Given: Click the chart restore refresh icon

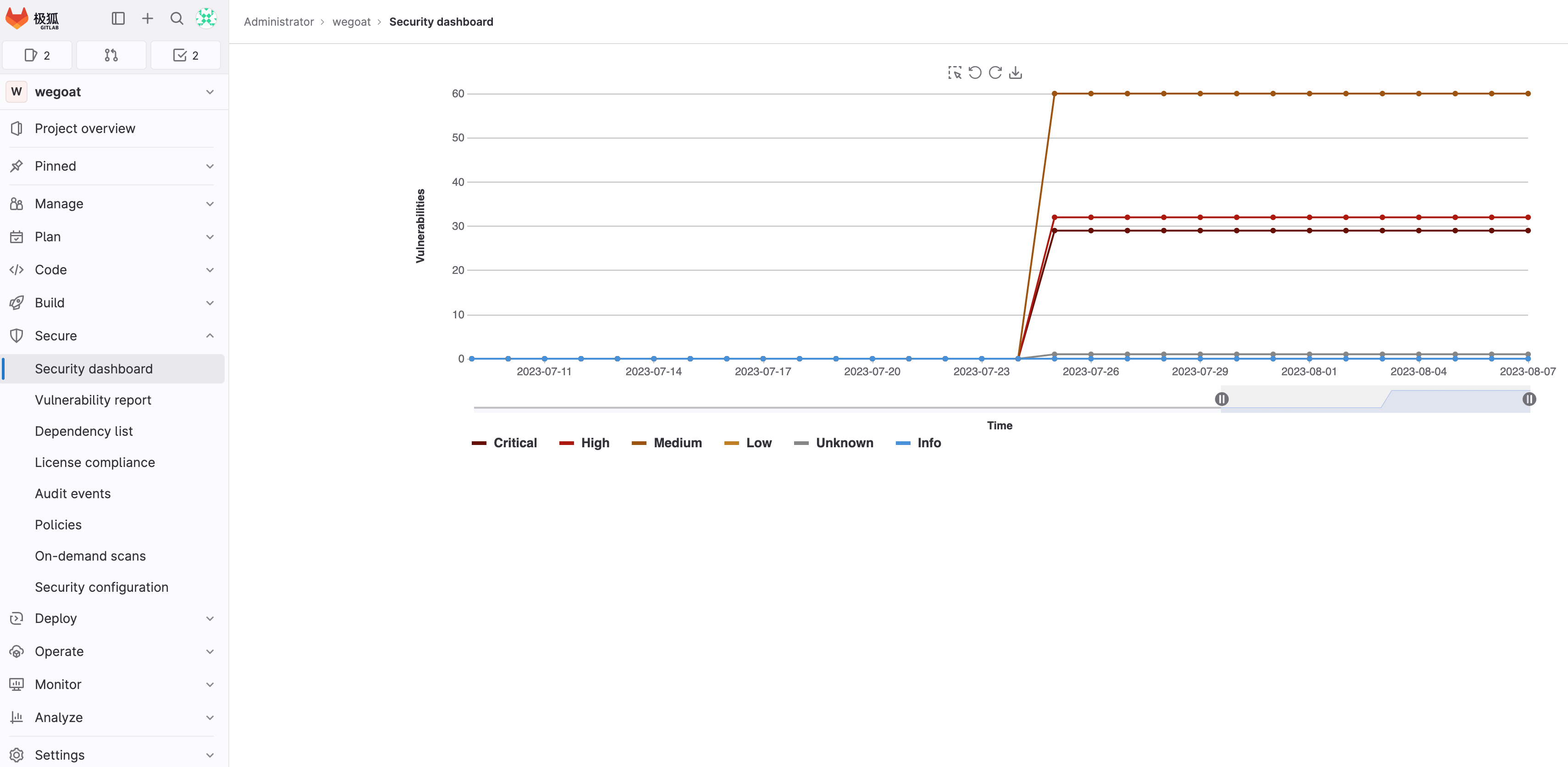Looking at the screenshot, I should tap(995, 72).
